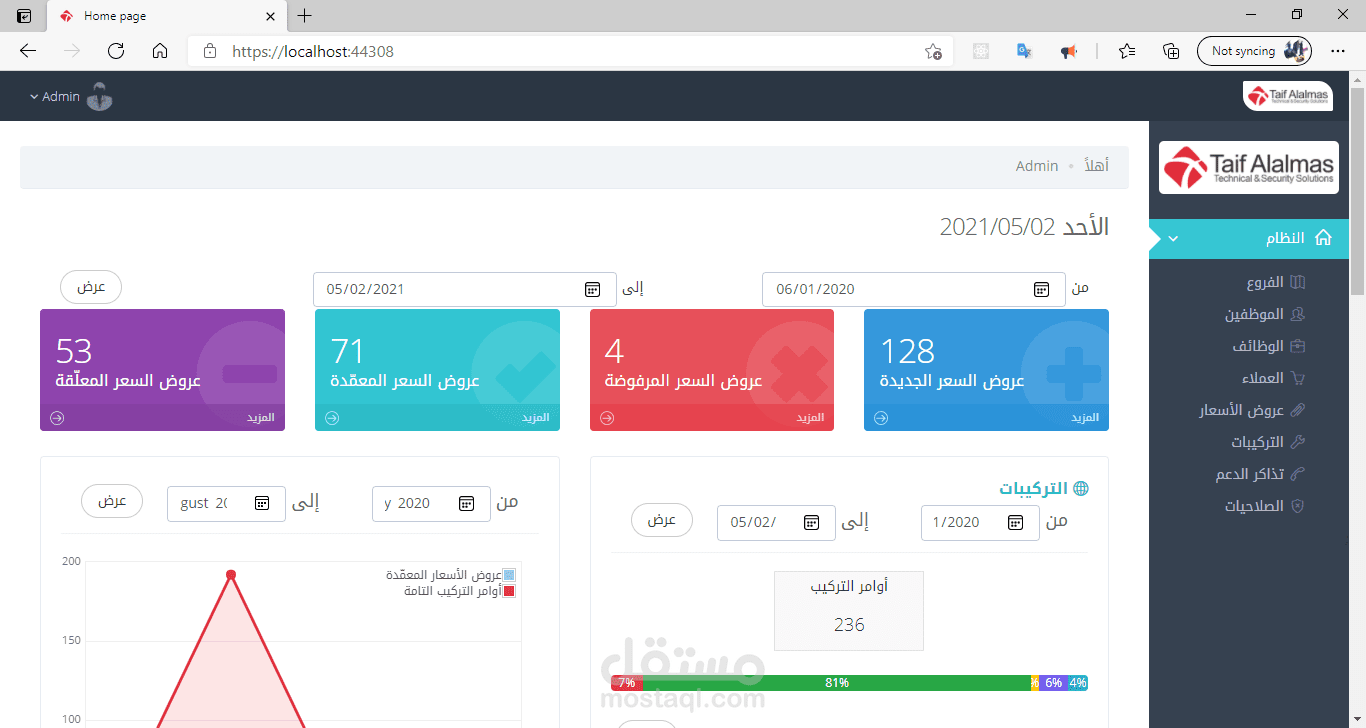Click the translate icon in the browser toolbar
The height and width of the screenshot is (728, 1366).
coord(1024,51)
